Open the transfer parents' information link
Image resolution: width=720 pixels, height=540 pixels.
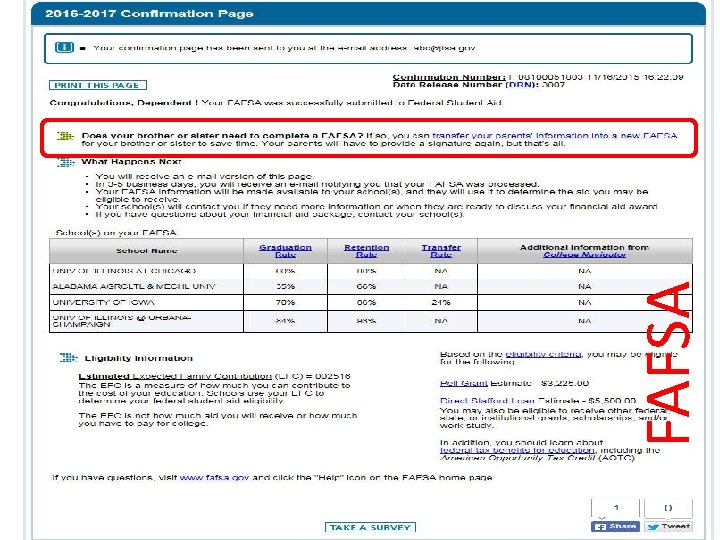[x=555, y=135]
